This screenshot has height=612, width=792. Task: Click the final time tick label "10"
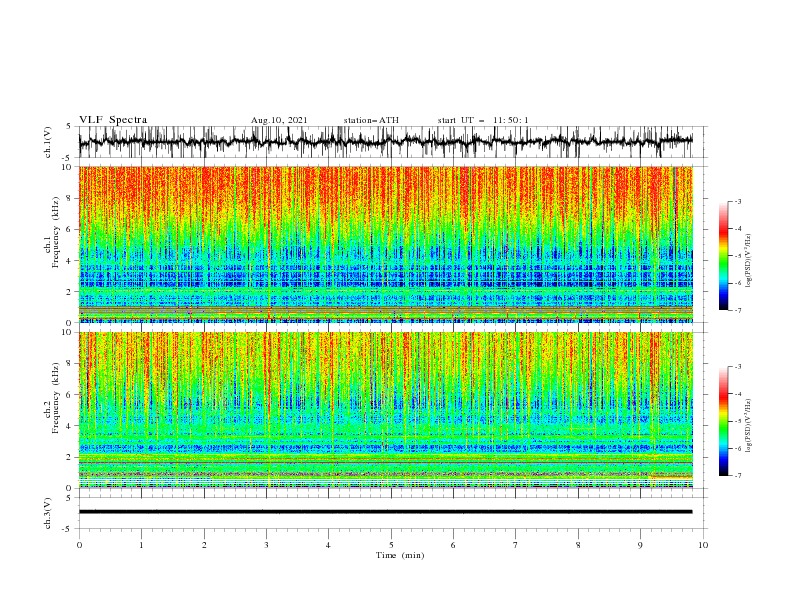click(703, 545)
